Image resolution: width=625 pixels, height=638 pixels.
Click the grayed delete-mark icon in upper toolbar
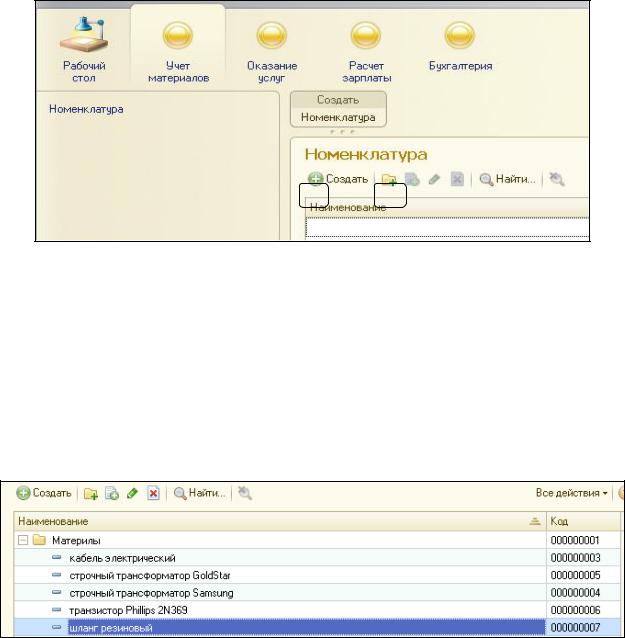[x=457, y=179]
